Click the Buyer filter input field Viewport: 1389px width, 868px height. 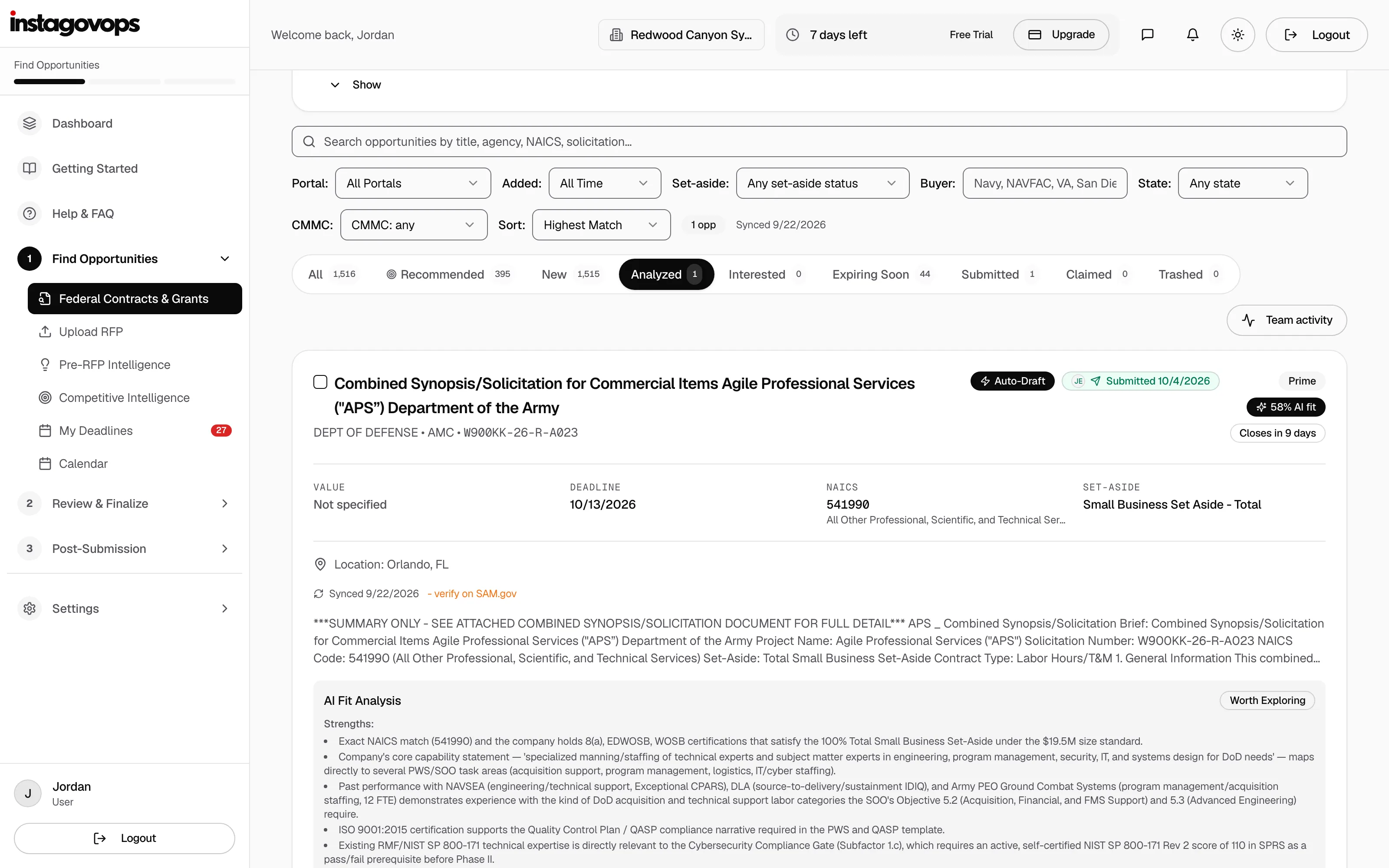pos(1045,183)
